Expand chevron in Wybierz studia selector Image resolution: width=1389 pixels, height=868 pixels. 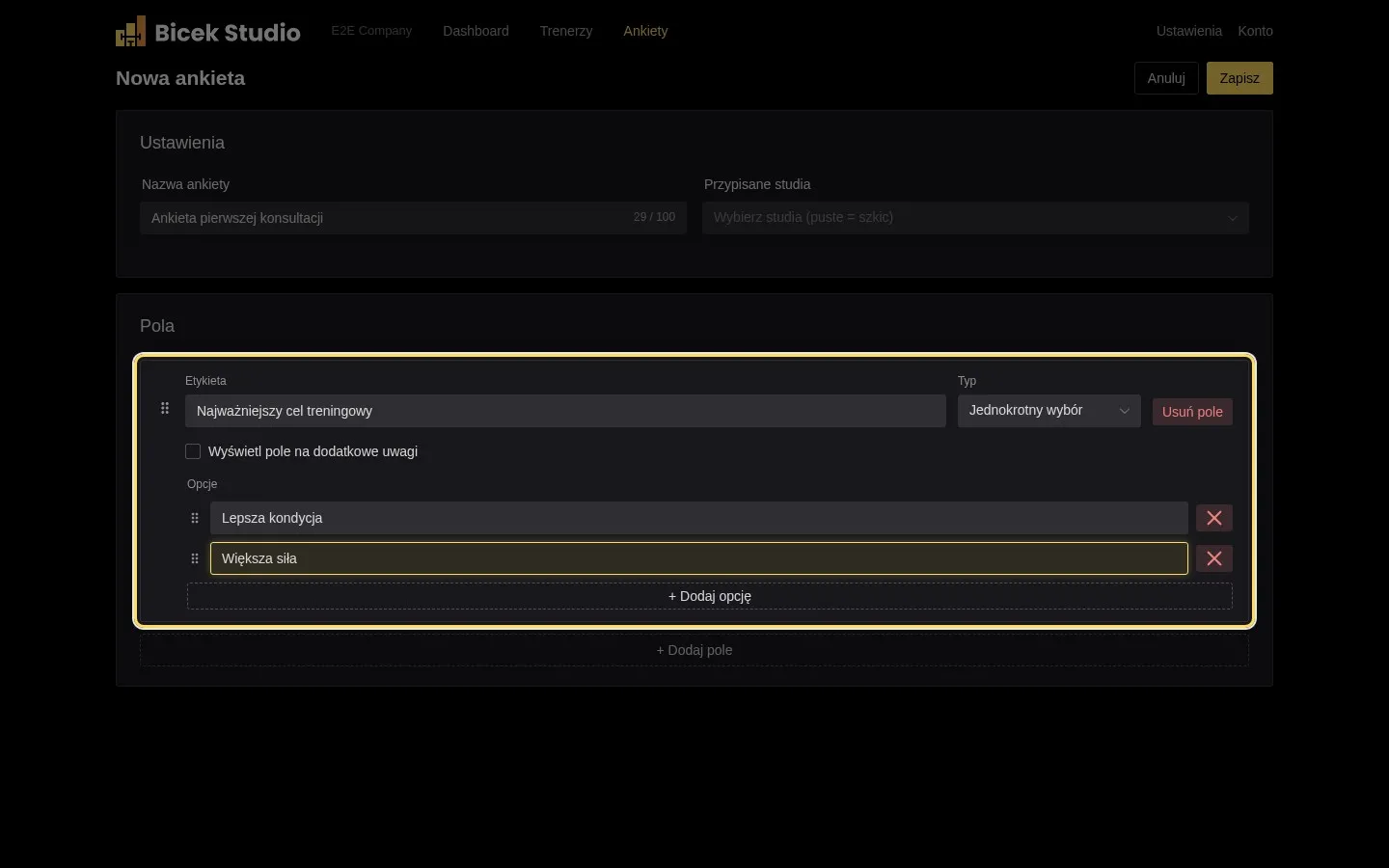(x=1232, y=218)
